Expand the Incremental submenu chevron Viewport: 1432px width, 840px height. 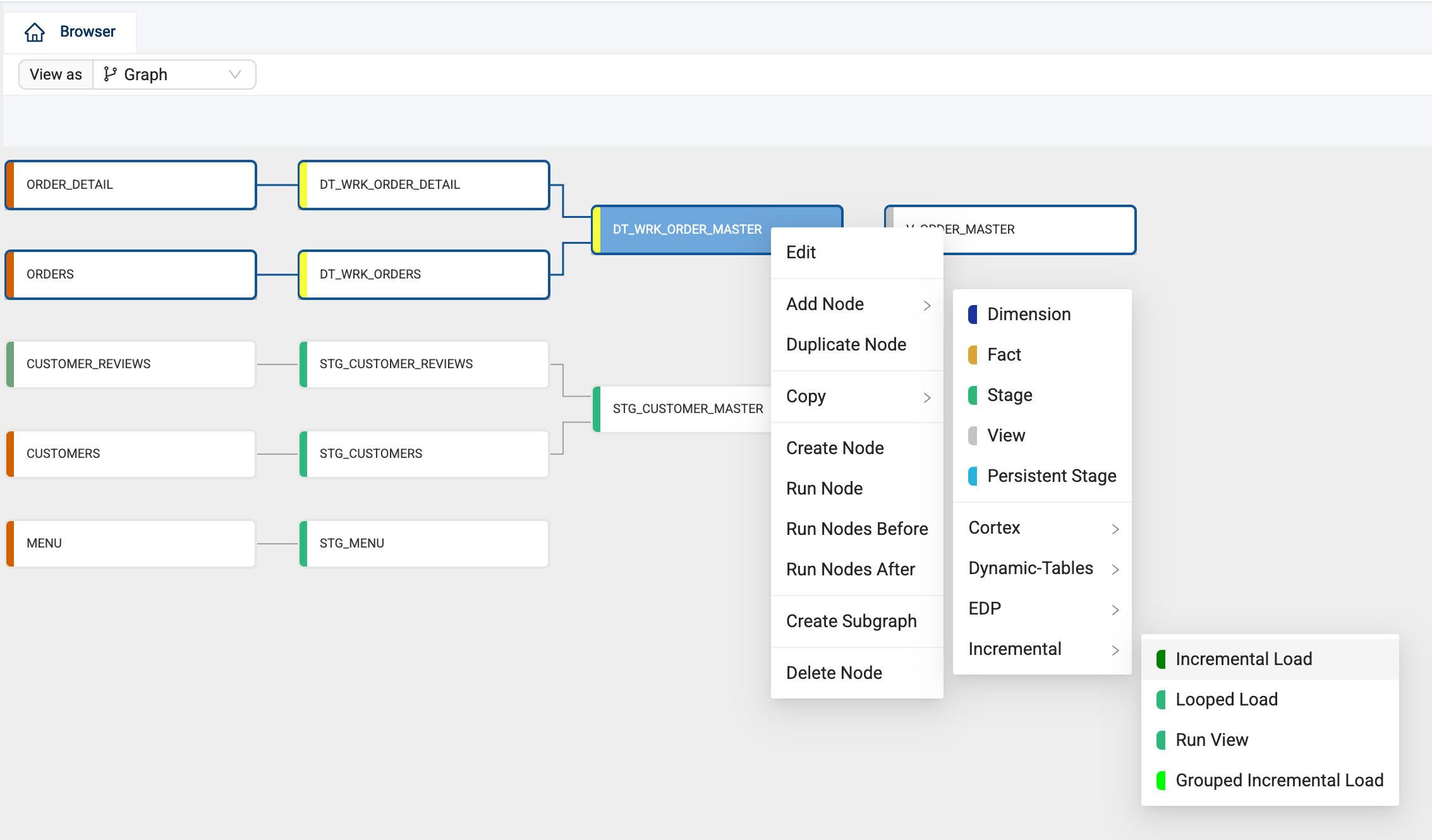tap(1116, 650)
